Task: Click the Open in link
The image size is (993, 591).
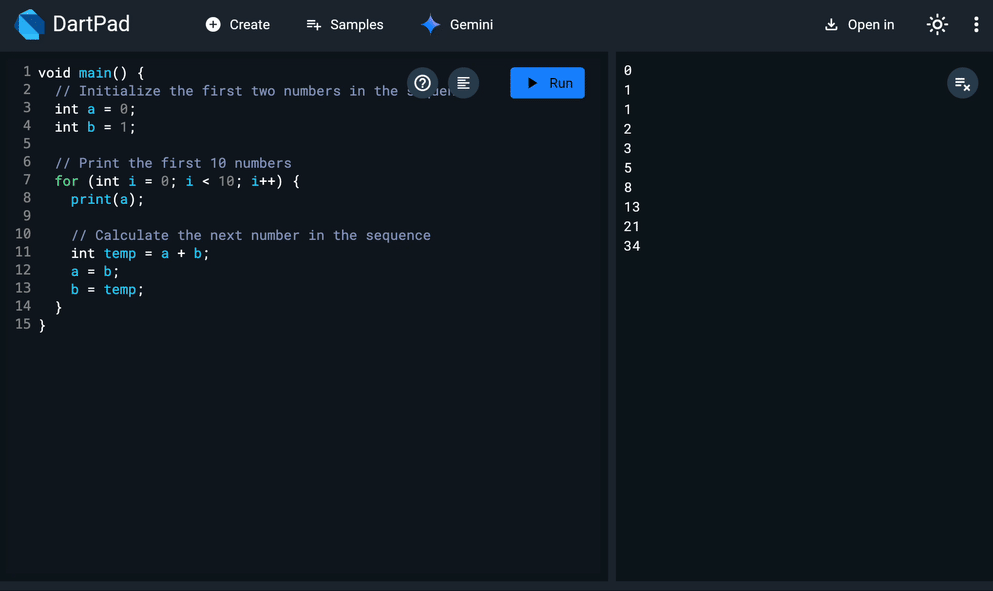Action: click(x=869, y=24)
